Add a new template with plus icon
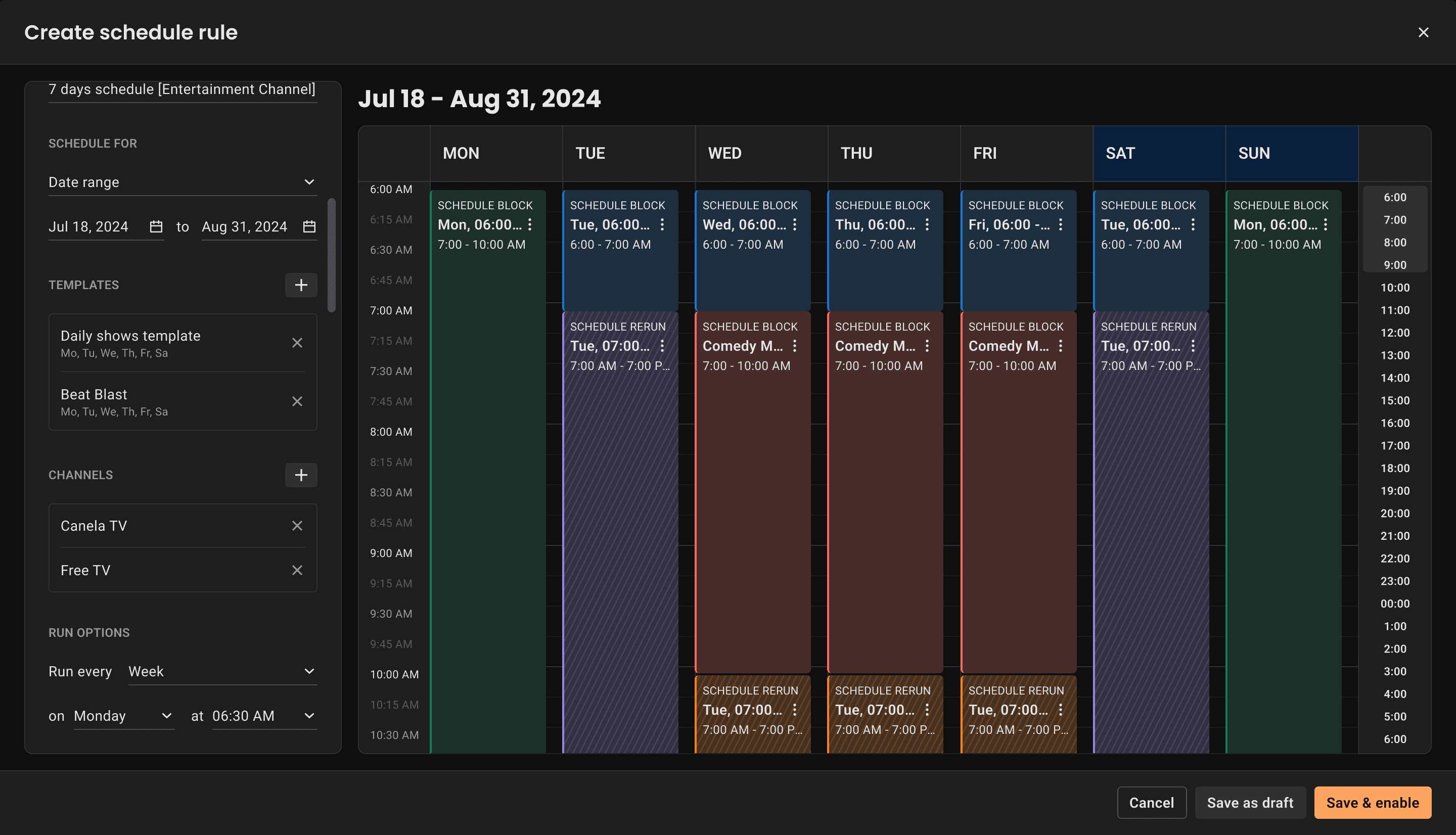1456x835 pixels. [x=301, y=285]
